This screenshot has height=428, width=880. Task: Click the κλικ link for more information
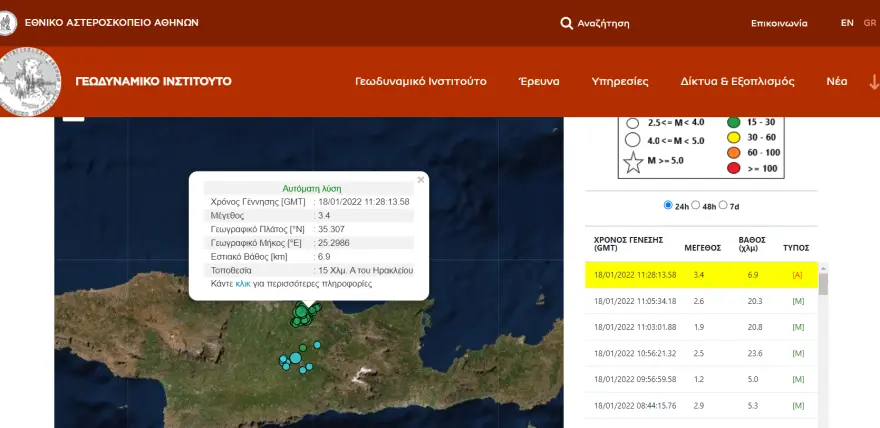tap(243, 284)
